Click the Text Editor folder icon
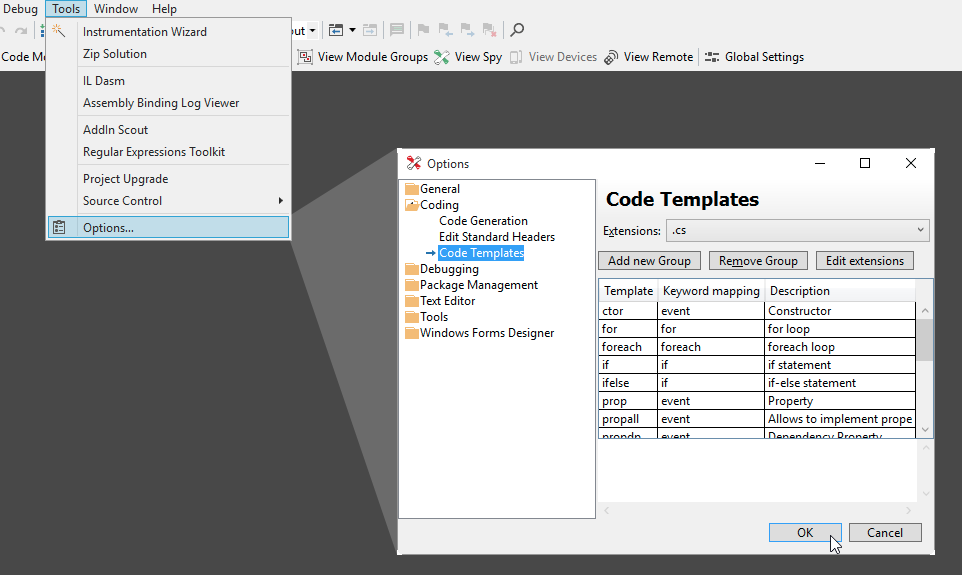Viewport: 962px width, 575px height. click(412, 300)
